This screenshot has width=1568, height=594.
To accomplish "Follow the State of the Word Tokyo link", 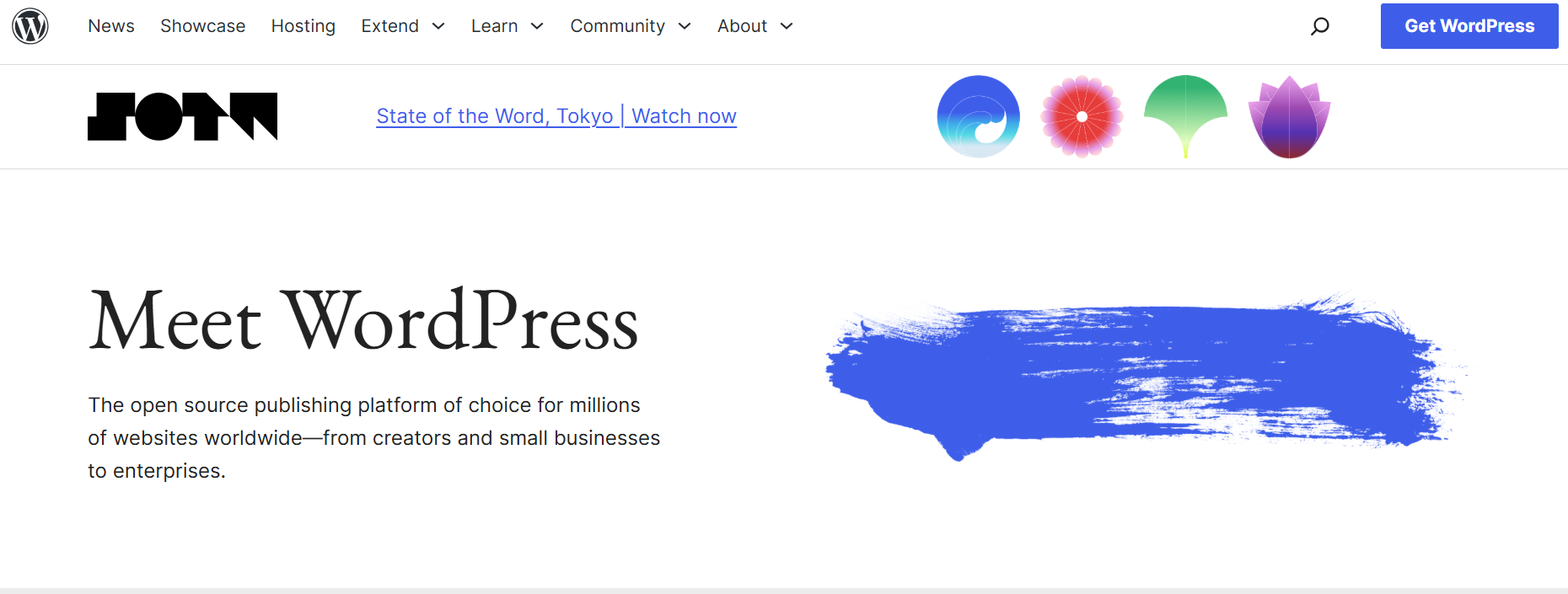I will tap(556, 116).
